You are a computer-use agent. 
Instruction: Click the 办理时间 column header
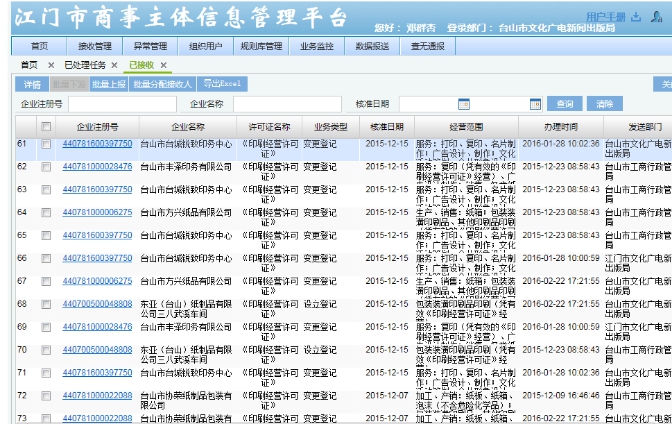click(561, 127)
